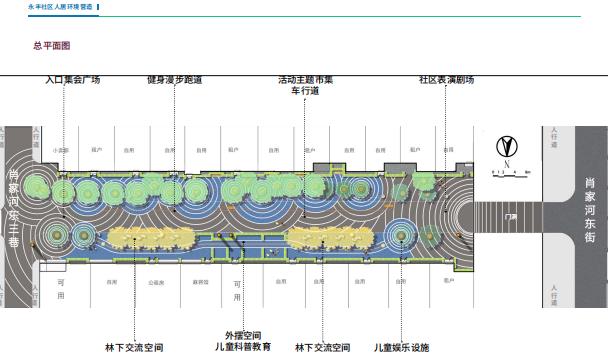The width and height of the screenshot is (608, 363).
Task: Click the 车行道 label below 活动主题市集
Action: point(305,91)
